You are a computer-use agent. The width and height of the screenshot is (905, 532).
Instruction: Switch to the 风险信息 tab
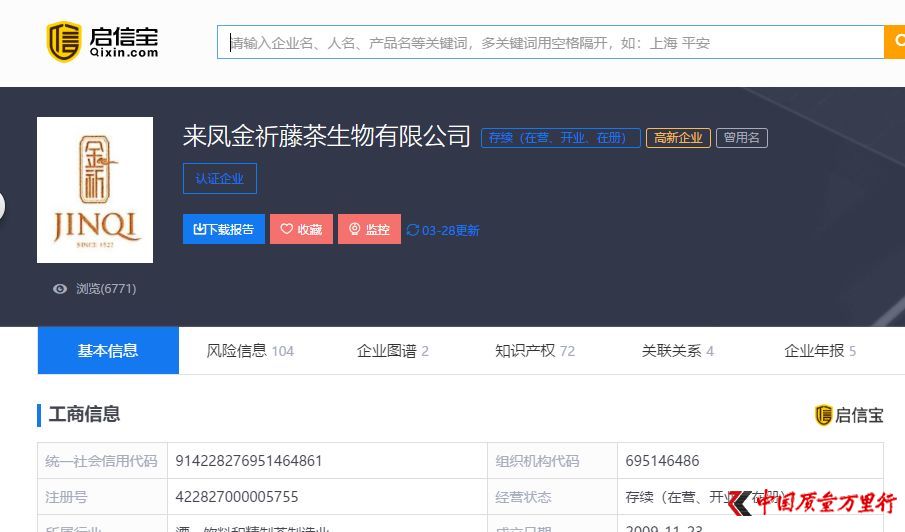pyautogui.click(x=250, y=351)
